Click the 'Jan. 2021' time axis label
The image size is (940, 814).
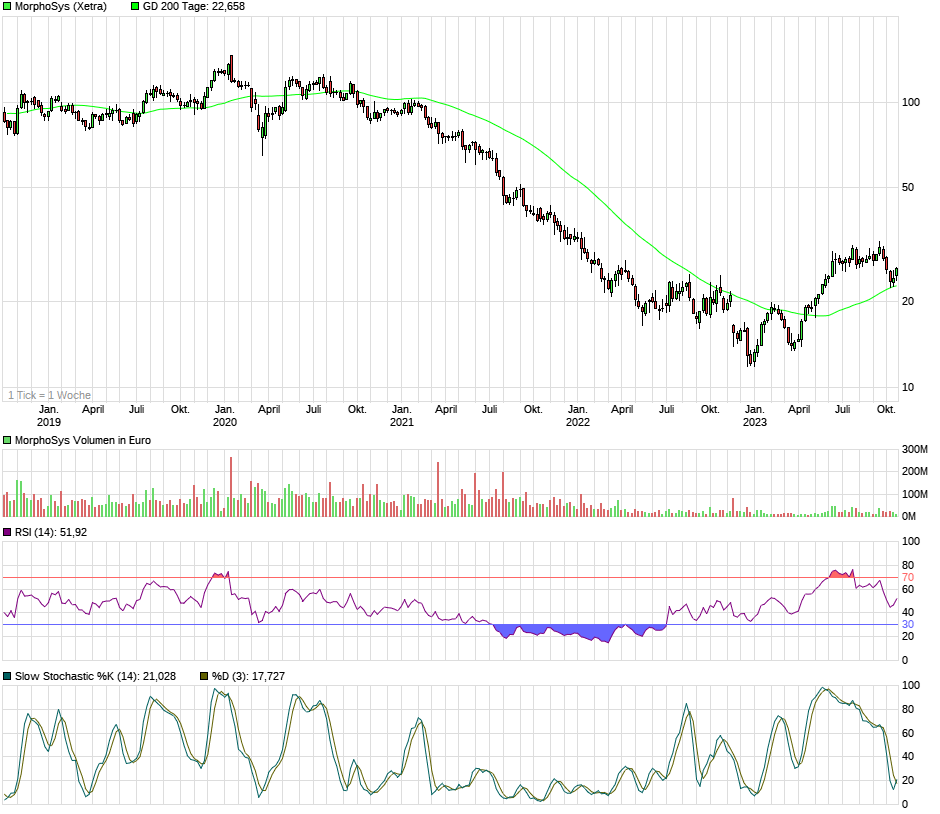401,415
